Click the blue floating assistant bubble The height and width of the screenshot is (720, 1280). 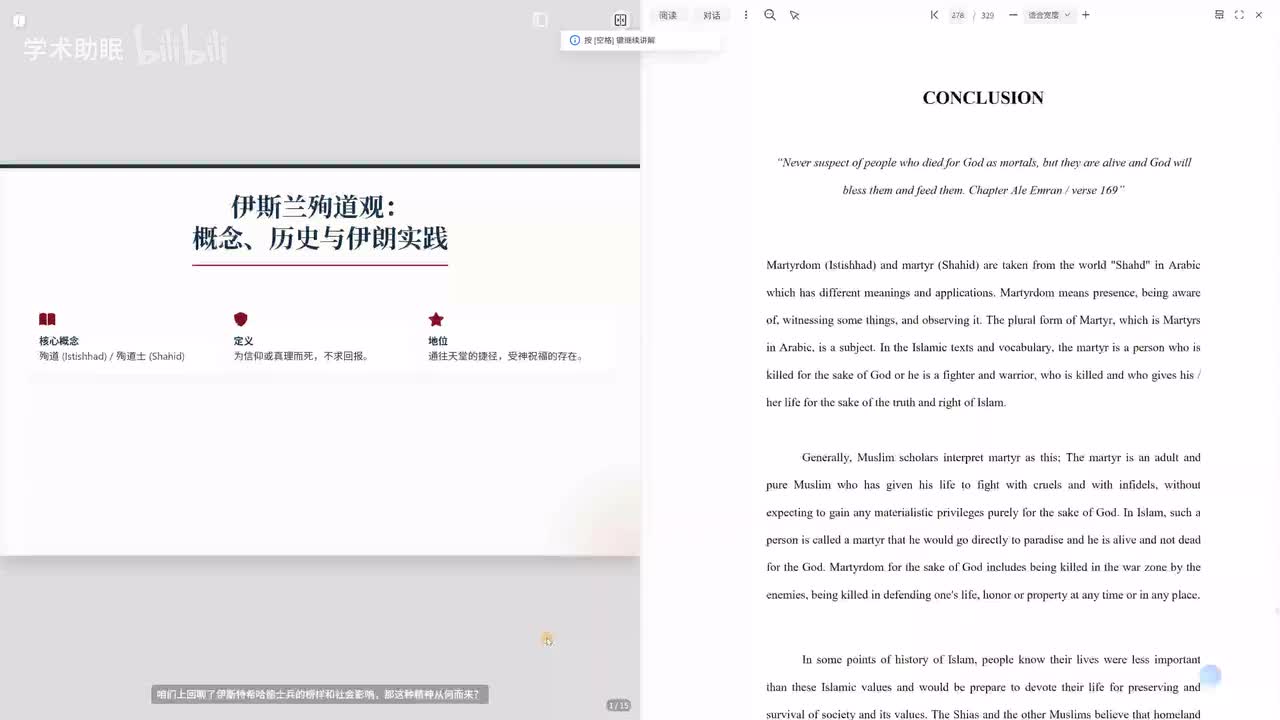point(1210,675)
